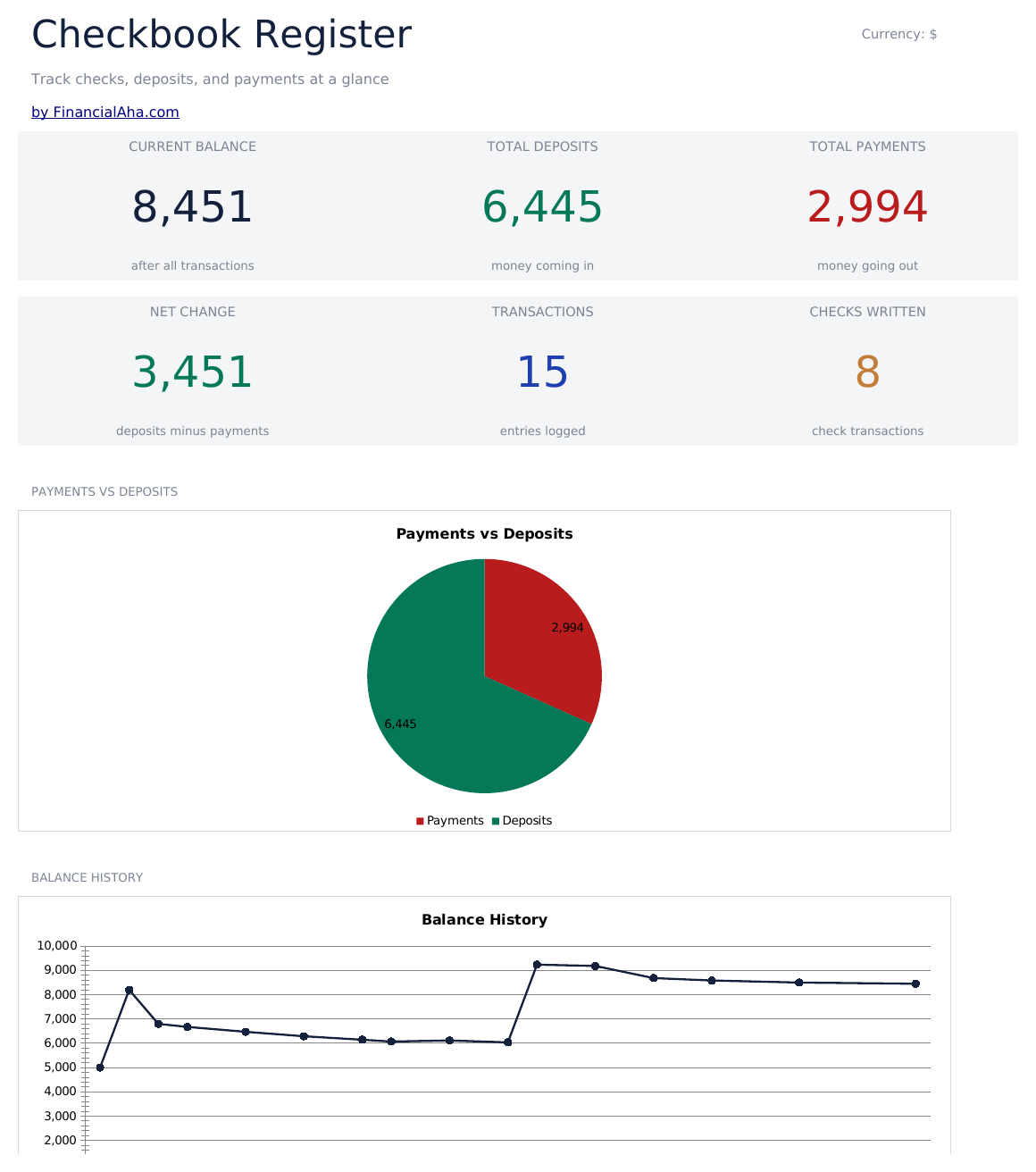Click the 6,445 pie data label
Viewport: 1036px width, 1172px height.
click(x=400, y=724)
